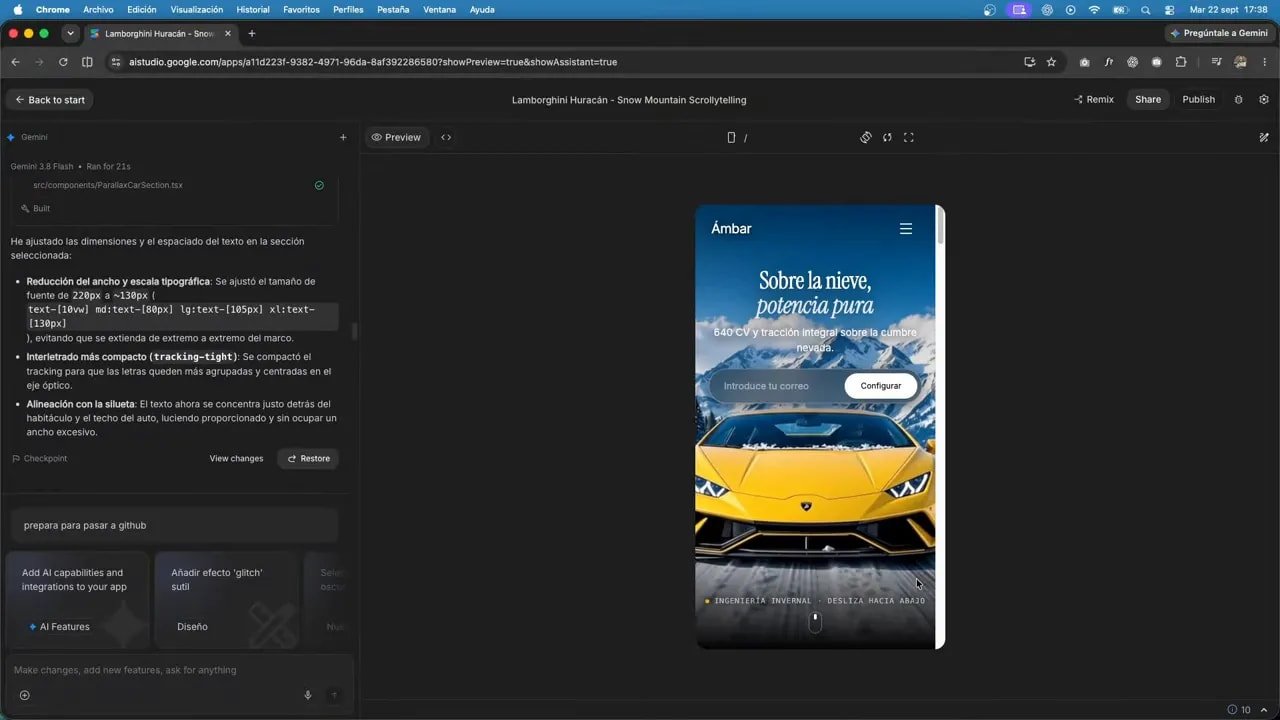
Task: Switch to the code view tab
Action: click(x=446, y=137)
